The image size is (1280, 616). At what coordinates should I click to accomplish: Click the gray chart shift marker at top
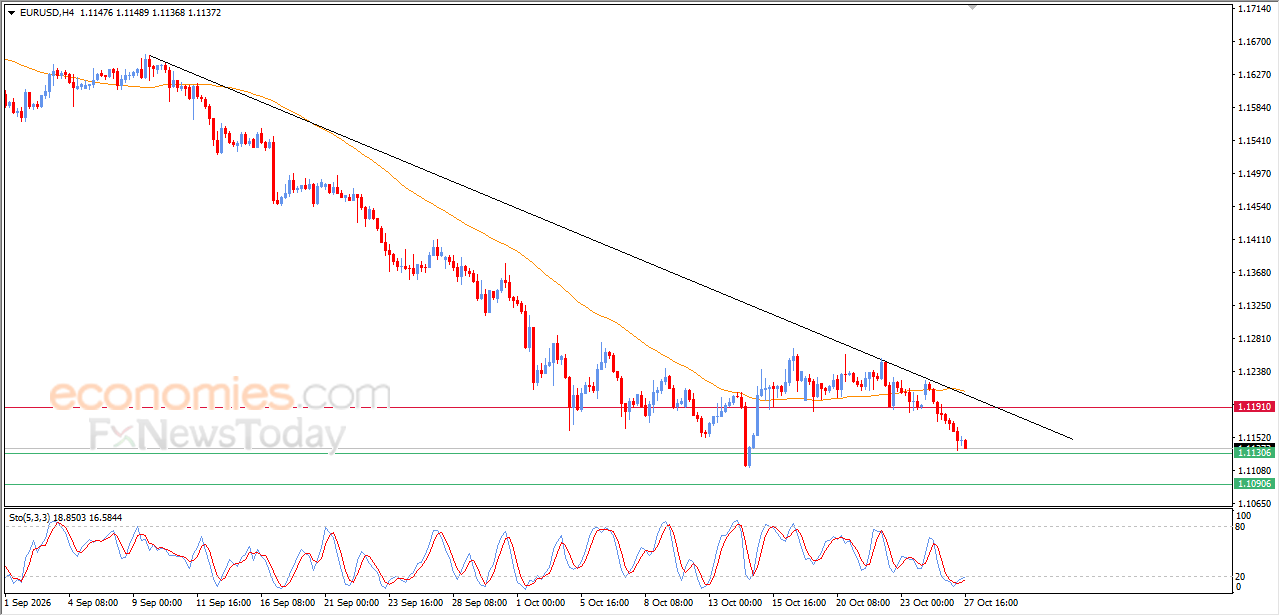(970, 7)
